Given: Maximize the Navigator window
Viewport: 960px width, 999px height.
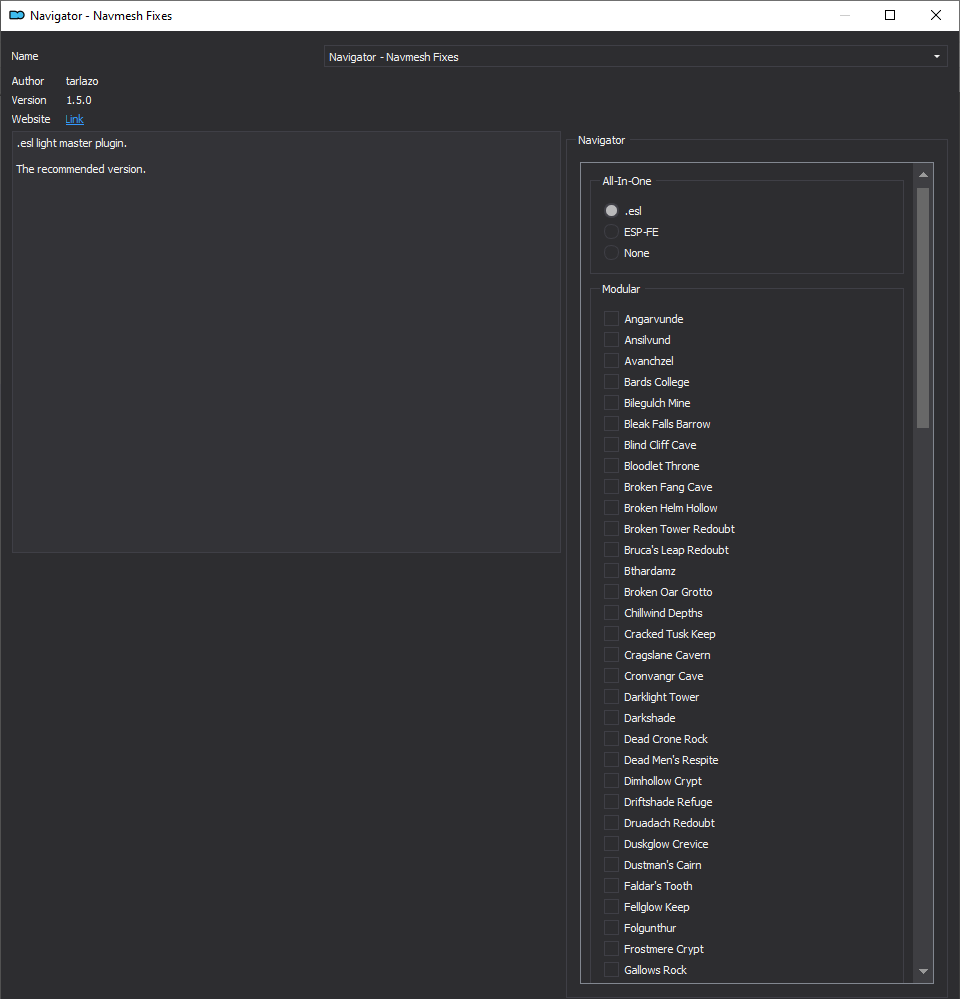Looking at the screenshot, I should point(890,15).
